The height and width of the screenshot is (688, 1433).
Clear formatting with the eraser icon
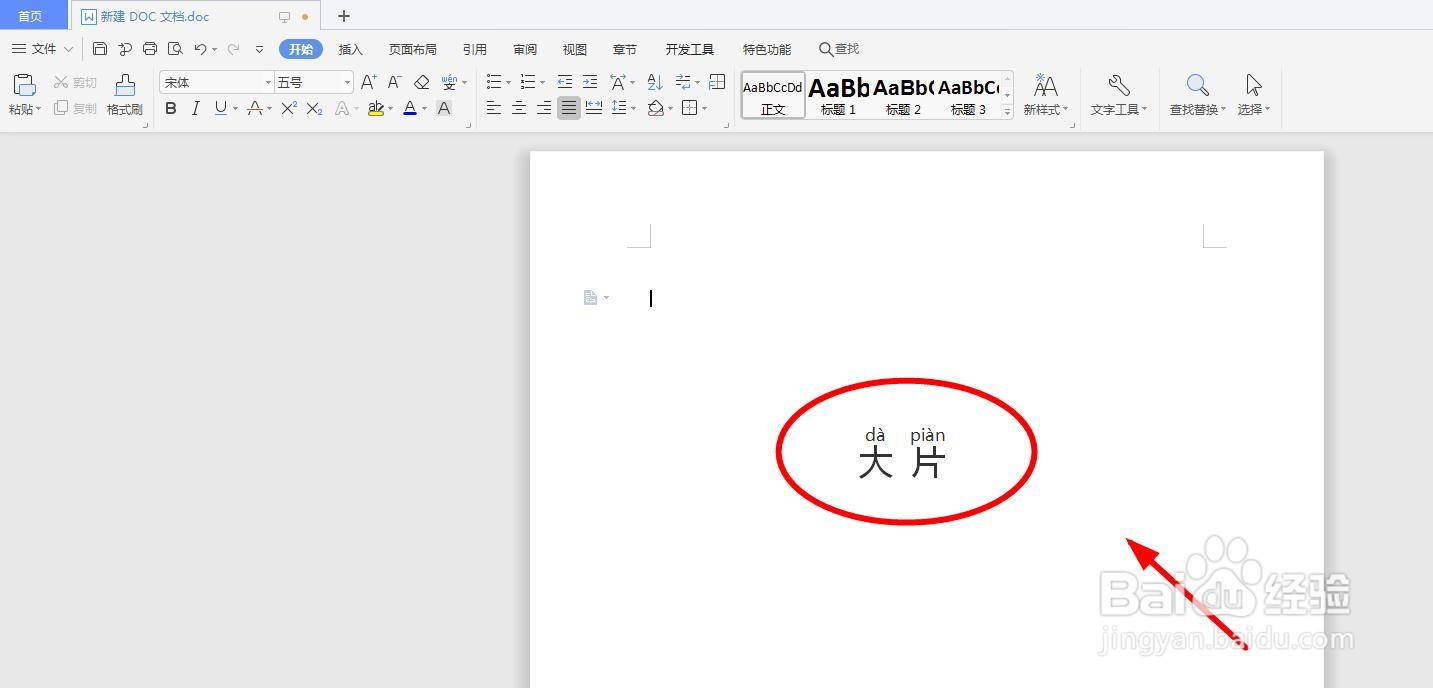point(421,81)
